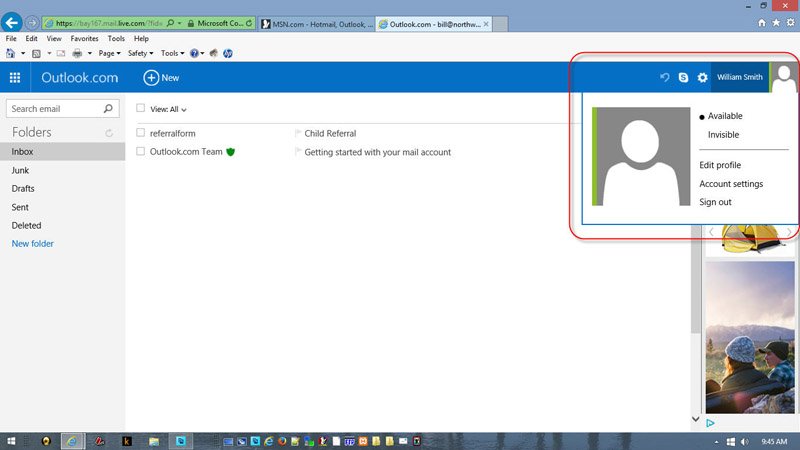Viewport: 800px width, 450px height.
Task: Open Account settings from account menu
Action: [x=731, y=184]
